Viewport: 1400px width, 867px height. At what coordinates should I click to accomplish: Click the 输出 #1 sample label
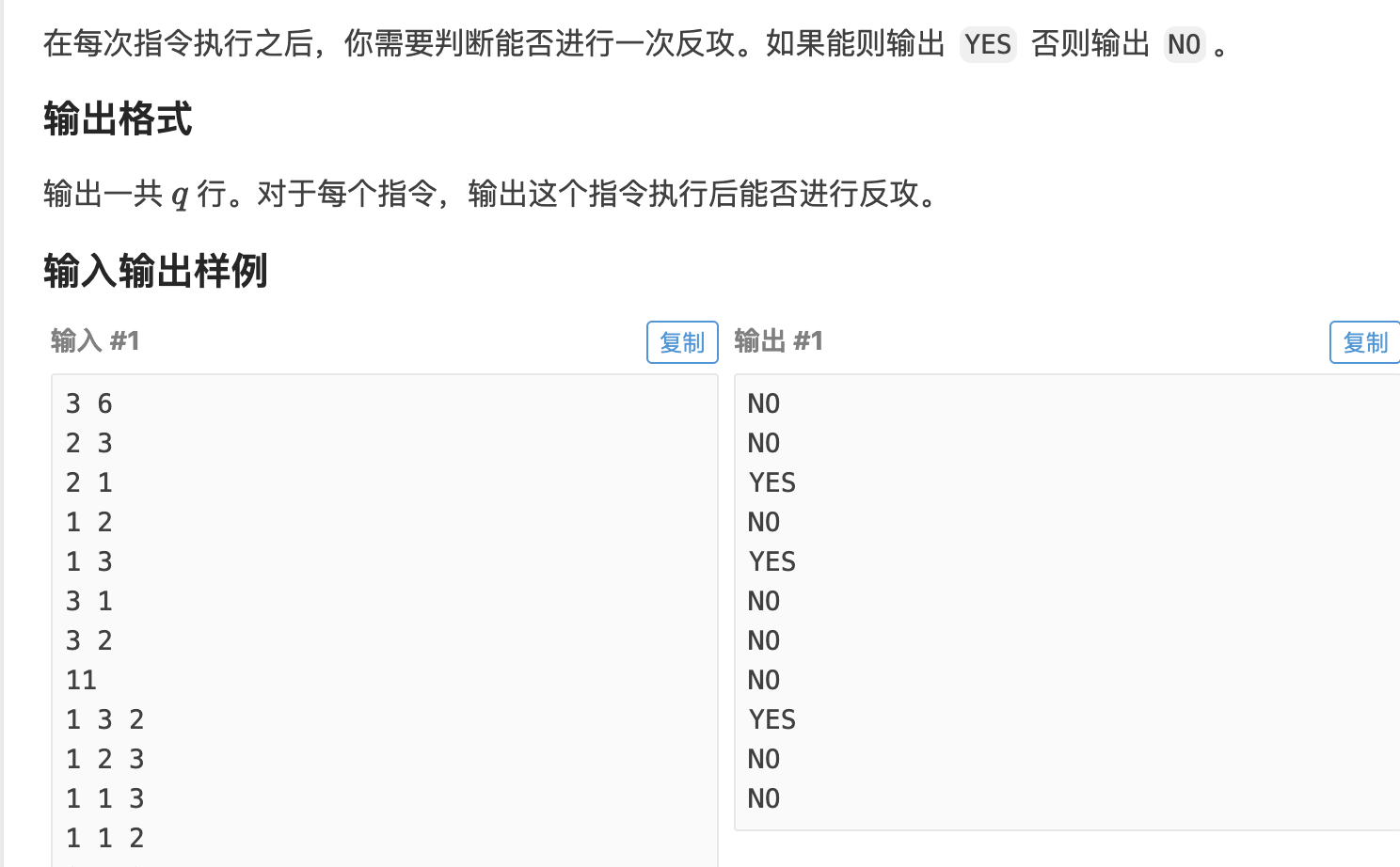[x=778, y=340]
